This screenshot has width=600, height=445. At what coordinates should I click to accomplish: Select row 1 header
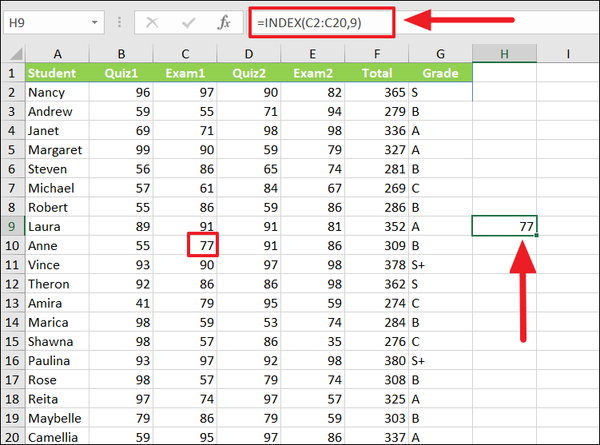pos(12,73)
